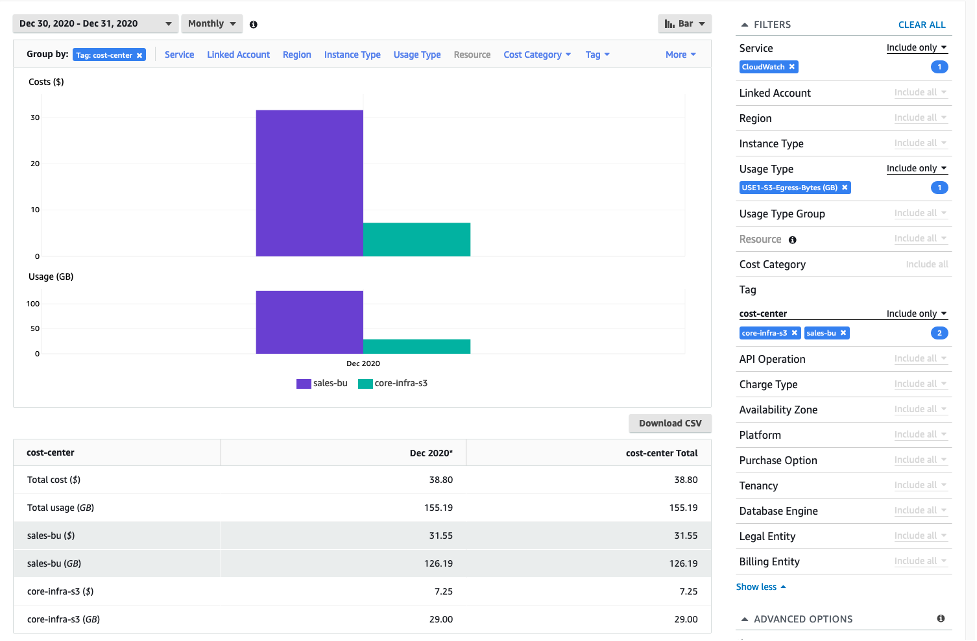Viewport: 977px width, 641px height.
Task: Click the Download CSV button
Action: click(670, 423)
